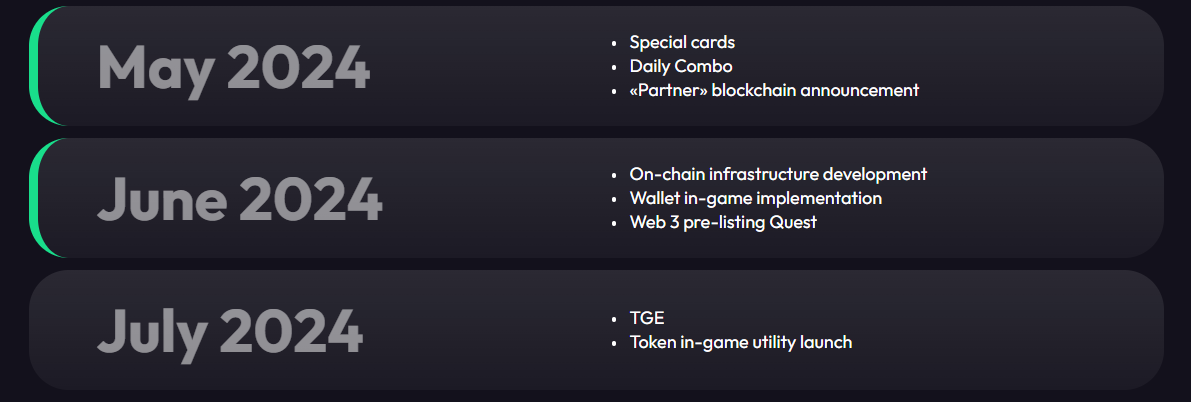The height and width of the screenshot is (402, 1191).
Task: Click bullet beside Web 3 pre-listing Quest
Action: pyautogui.click(x=614, y=224)
